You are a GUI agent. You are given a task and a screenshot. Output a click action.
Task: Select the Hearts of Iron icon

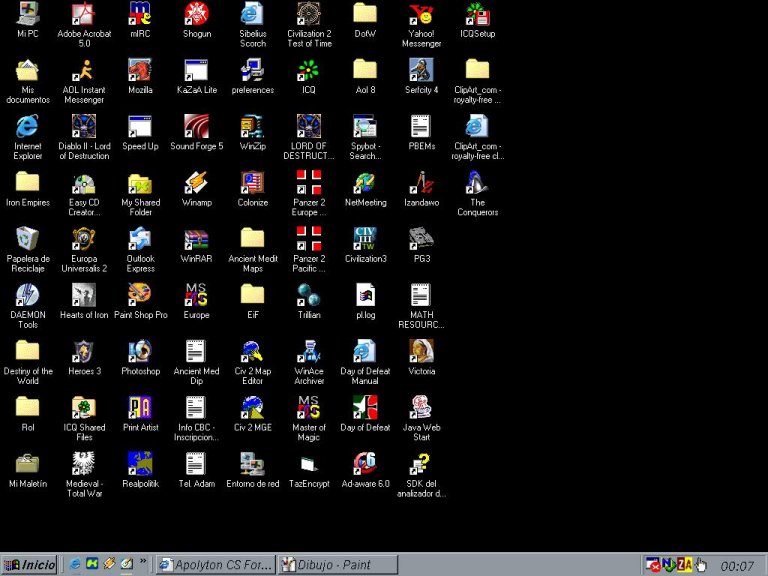[x=84, y=296]
